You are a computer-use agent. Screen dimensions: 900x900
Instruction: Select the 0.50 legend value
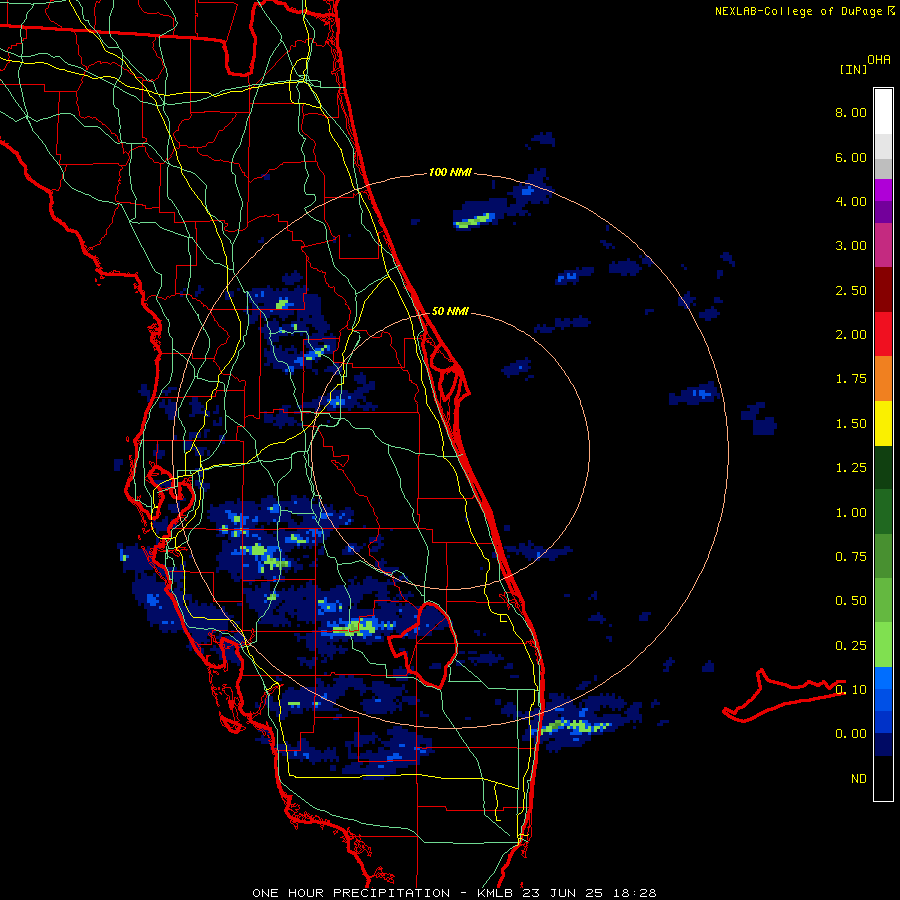pos(851,601)
